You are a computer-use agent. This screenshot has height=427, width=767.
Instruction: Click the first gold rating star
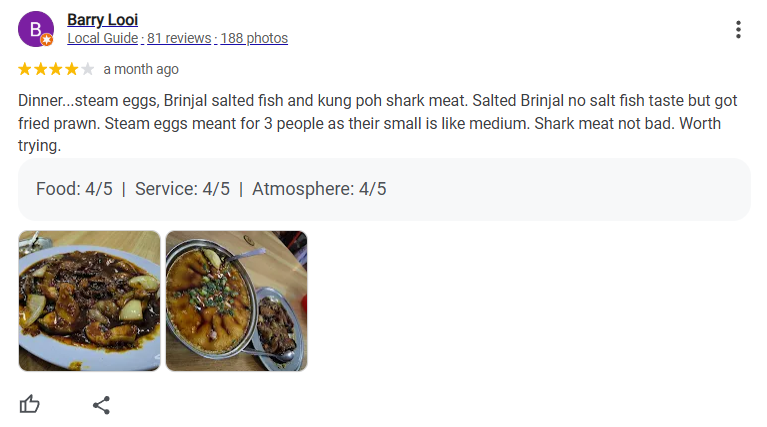click(x=25, y=69)
